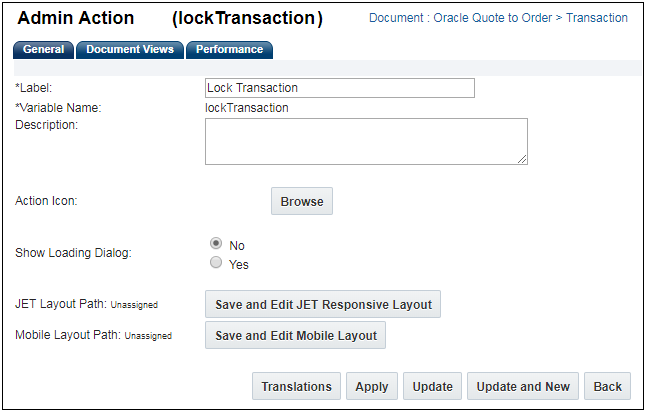Viewport: 646px width, 412px height.
Task: Open the Translations dialog
Action: (x=296, y=387)
